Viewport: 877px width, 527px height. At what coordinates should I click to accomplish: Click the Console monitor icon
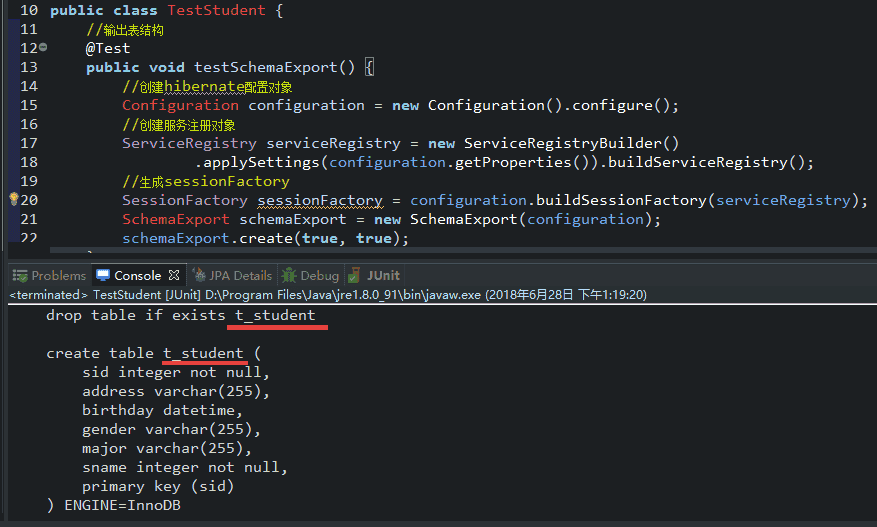coord(103,275)
